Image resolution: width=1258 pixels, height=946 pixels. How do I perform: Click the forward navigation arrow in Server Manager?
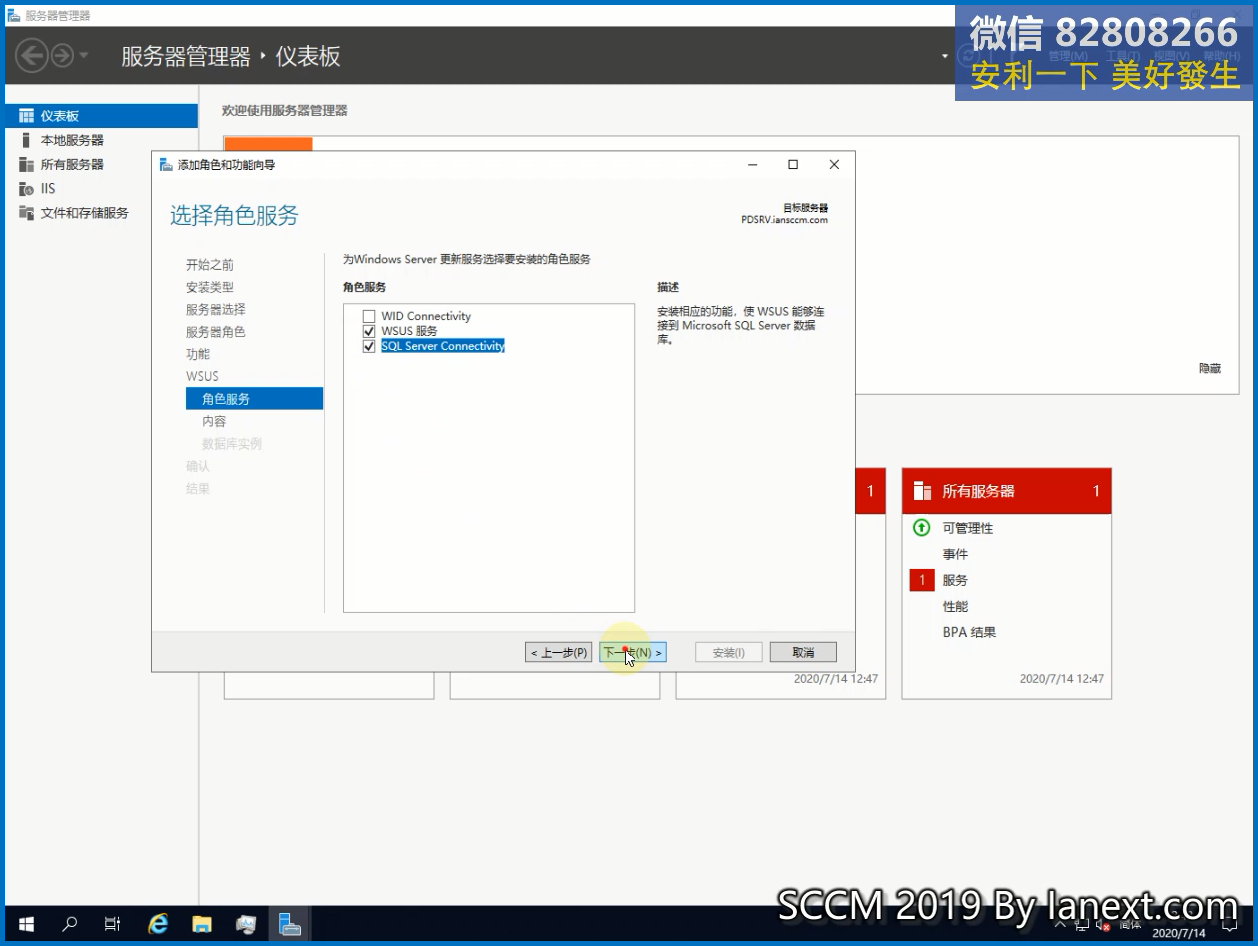pyautogui.click(x=62, y=55)
